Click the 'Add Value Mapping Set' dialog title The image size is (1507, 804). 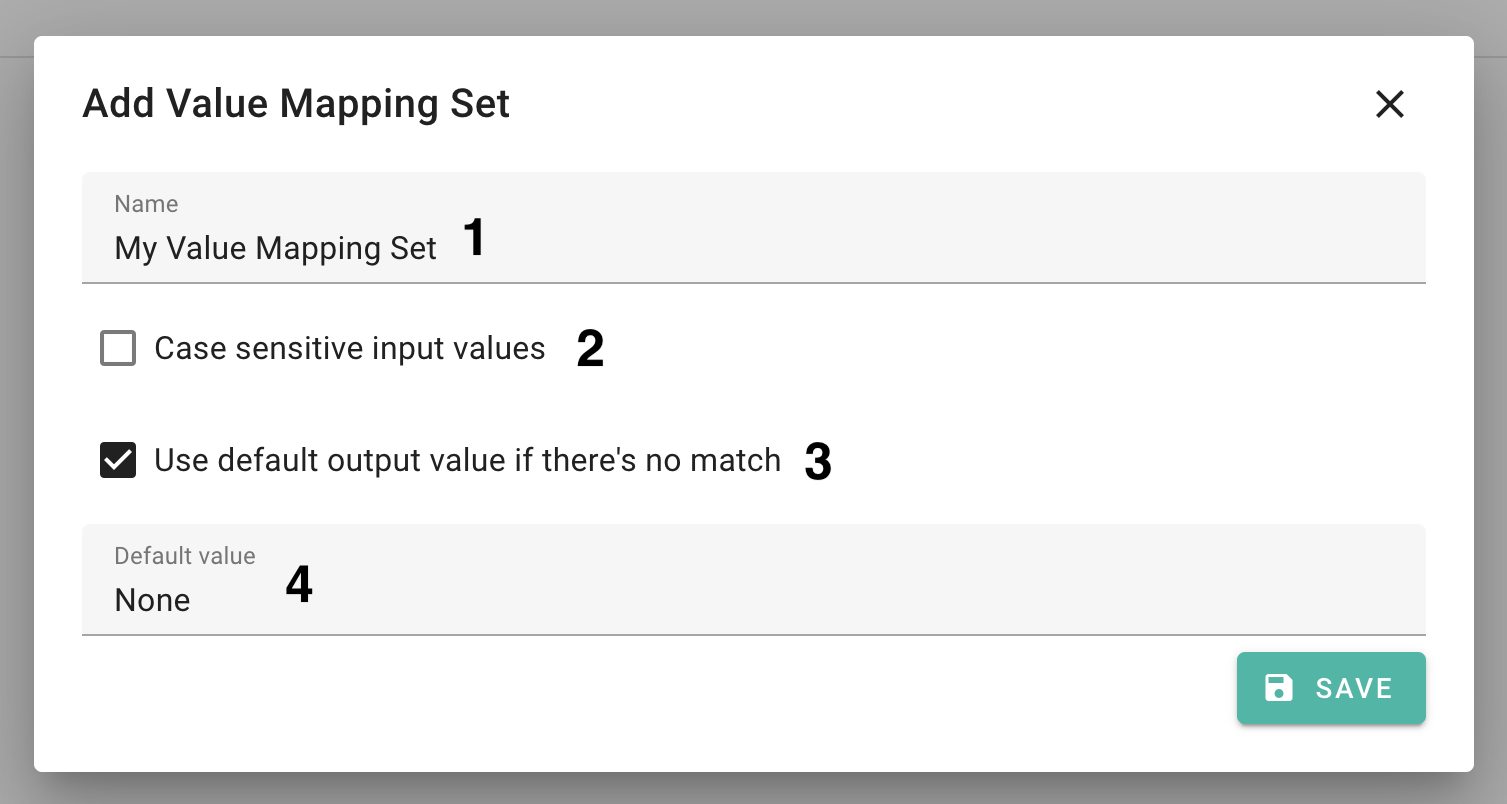point(296,104)
